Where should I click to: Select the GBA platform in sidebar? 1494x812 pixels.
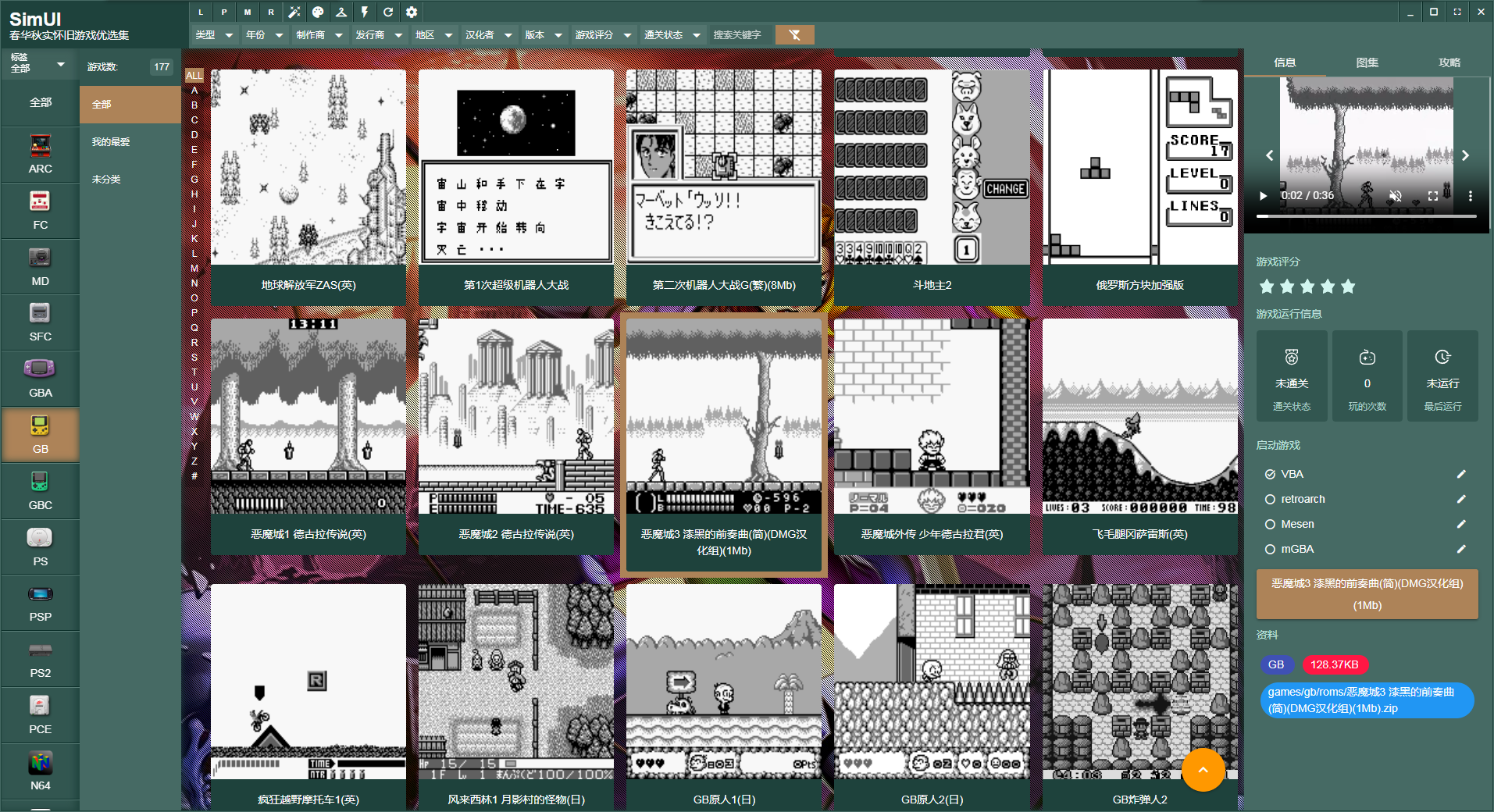40,379
